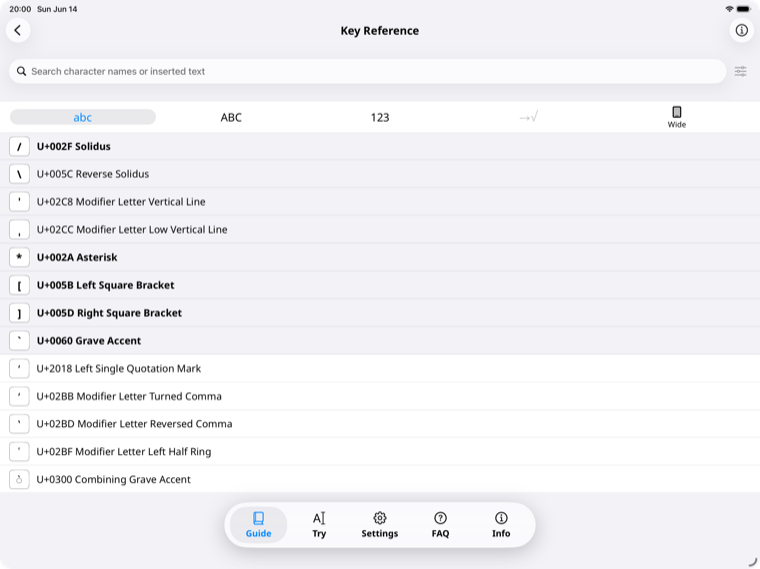
Task: Tap the Reverse Solidus backslash key icon
Action: coord(19,174)
